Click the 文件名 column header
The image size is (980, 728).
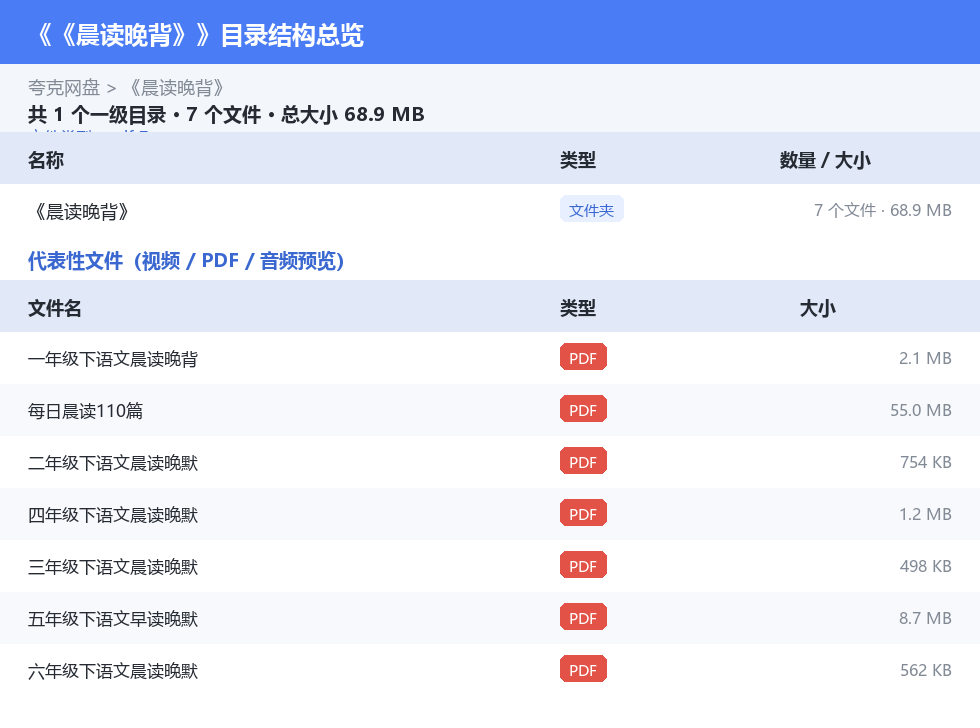point(54,308)
